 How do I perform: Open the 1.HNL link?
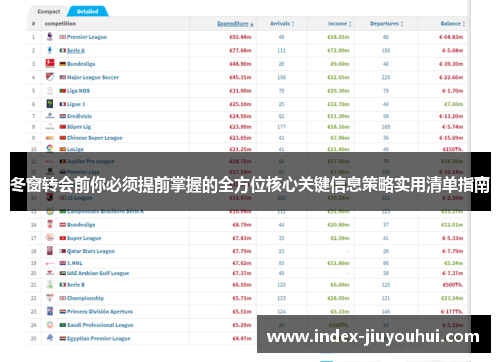click(75, 263)
